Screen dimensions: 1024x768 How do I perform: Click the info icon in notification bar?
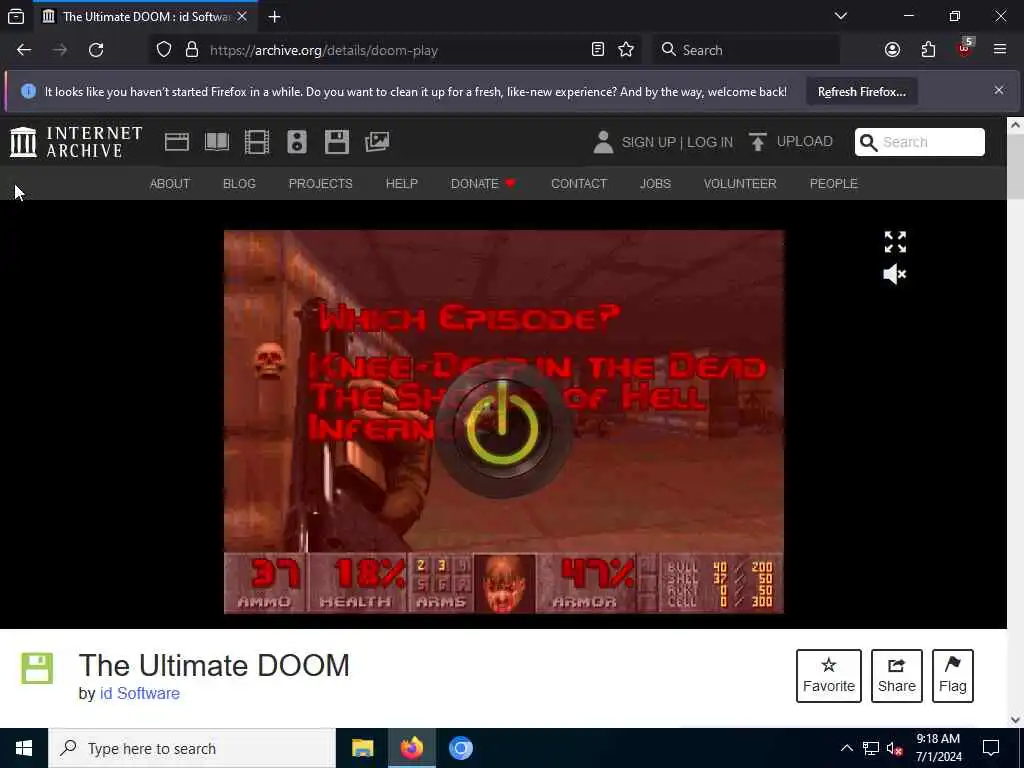[28, 91]
